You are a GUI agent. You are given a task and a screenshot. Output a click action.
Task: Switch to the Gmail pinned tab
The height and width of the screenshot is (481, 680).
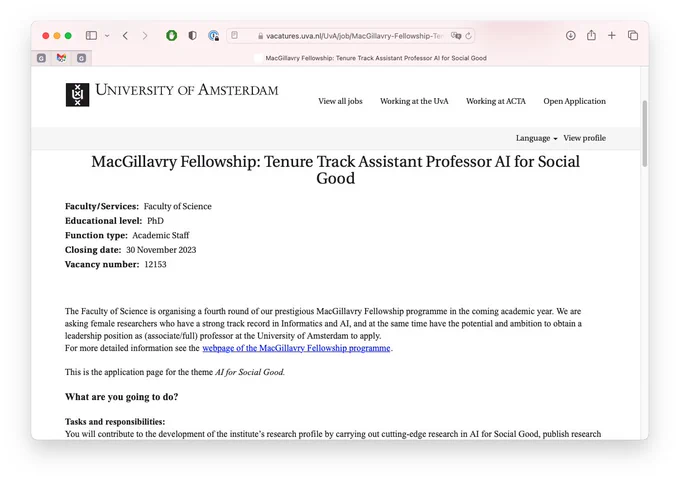[x=61, y=58]
